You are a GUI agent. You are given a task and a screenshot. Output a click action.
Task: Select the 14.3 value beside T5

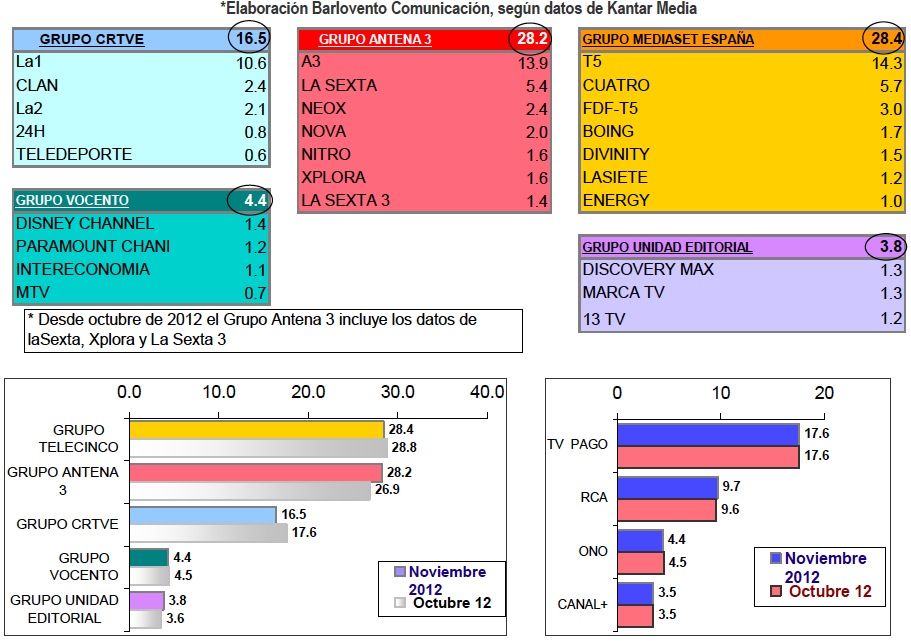[x=887, y=63]
